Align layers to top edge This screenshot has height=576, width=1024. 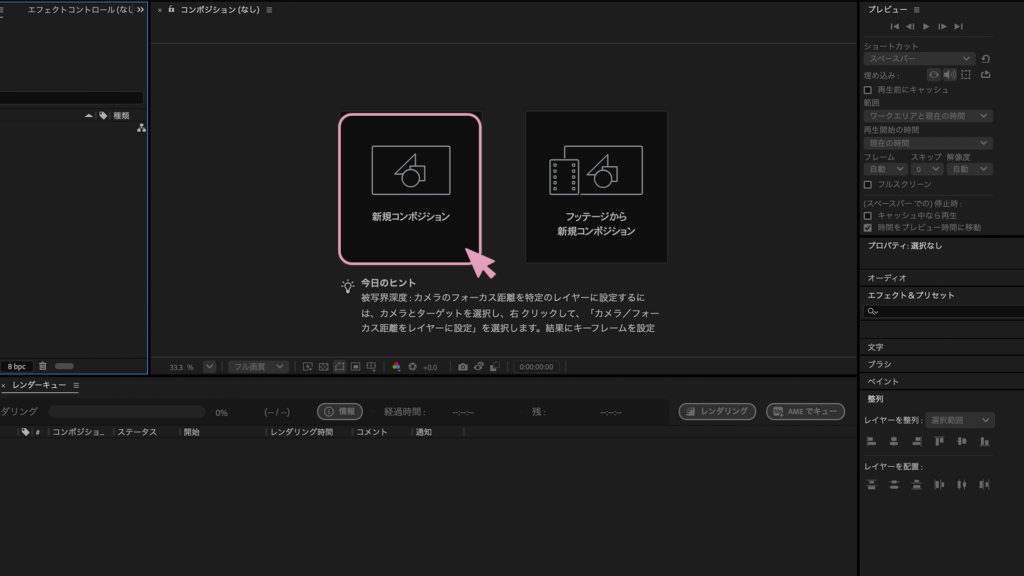click(939, 442)
